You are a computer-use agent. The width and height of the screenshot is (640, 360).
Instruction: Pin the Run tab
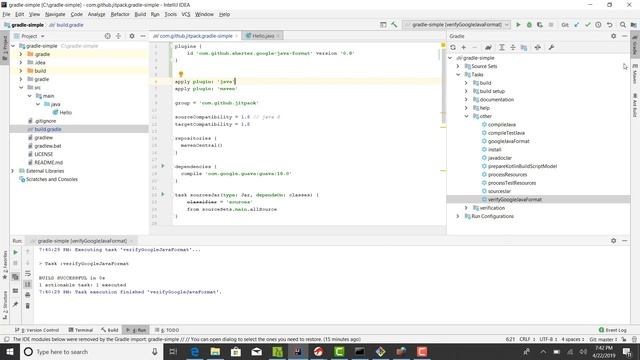point(16,304)
